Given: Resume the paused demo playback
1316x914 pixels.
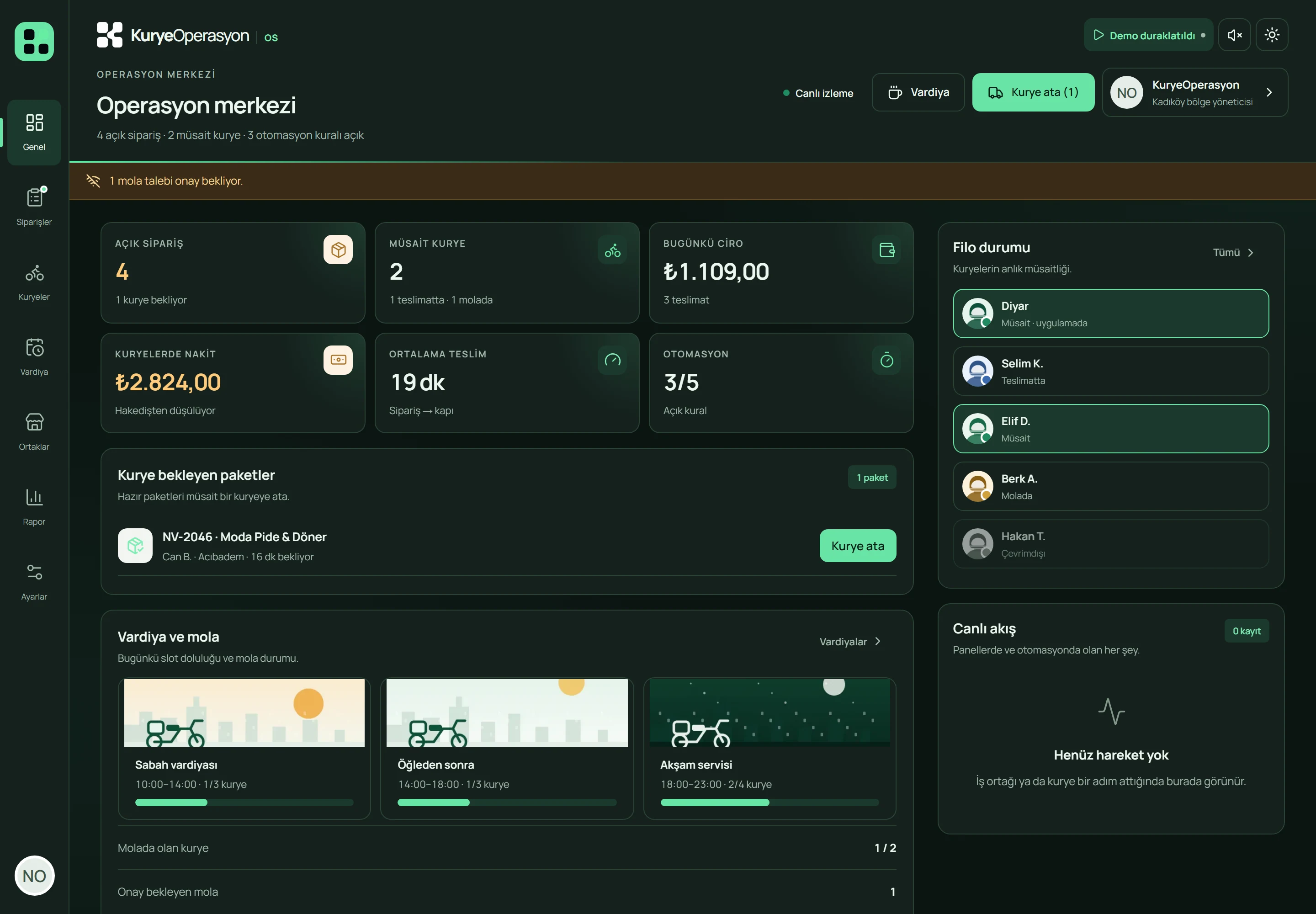Looking at the screenshot, I should point(1148,35).
